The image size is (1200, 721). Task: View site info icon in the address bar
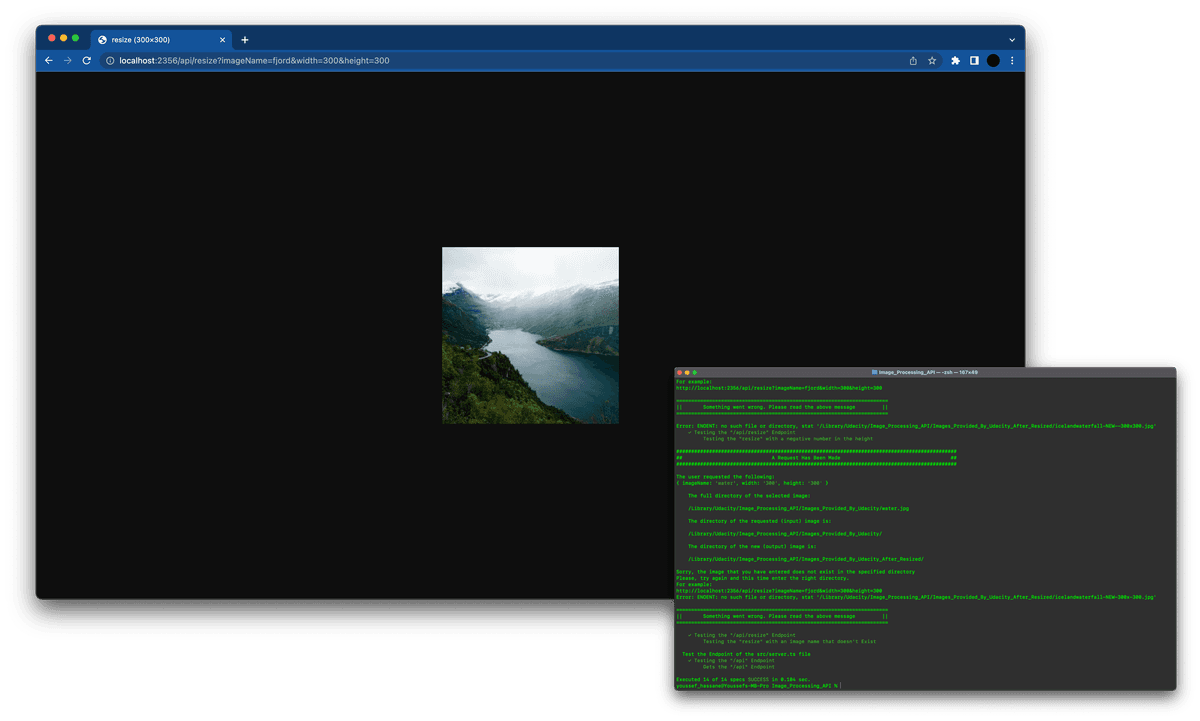click(x=108, y=60)
